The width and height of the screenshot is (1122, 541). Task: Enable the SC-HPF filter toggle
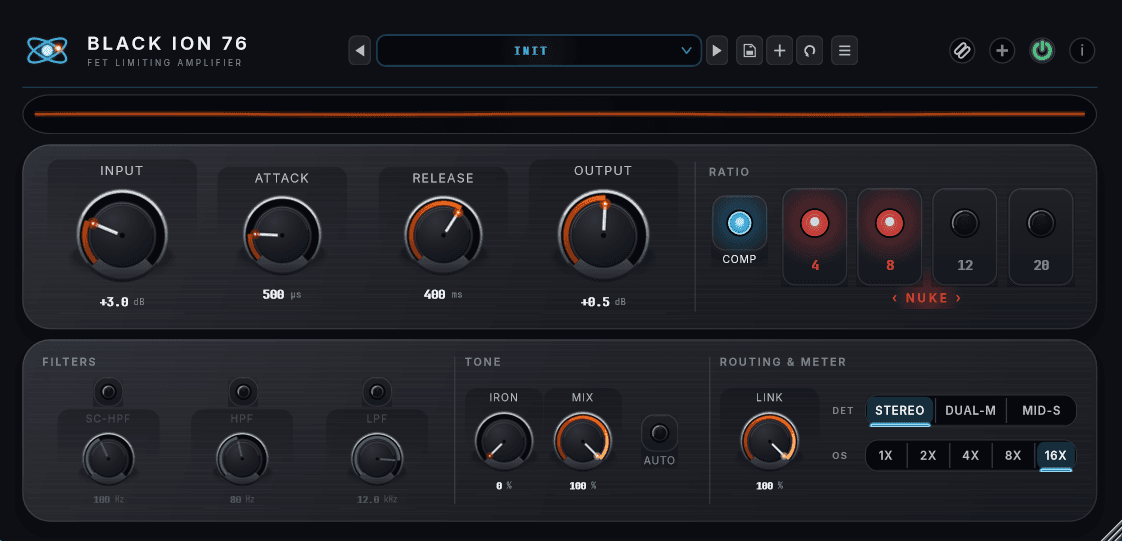tap(108, 391)
